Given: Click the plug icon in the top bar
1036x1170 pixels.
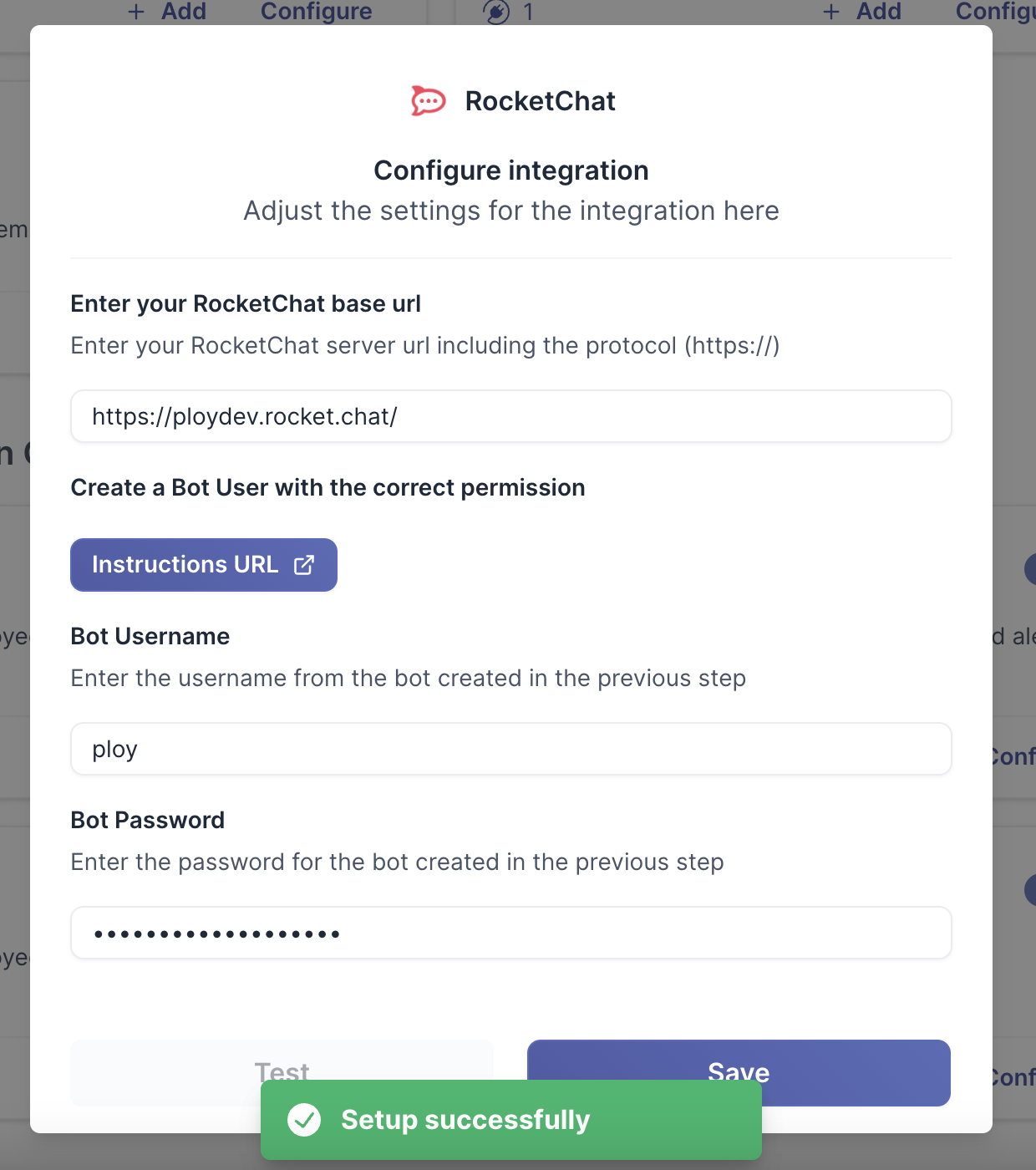Looking at the screenshot, I should 496,12.
